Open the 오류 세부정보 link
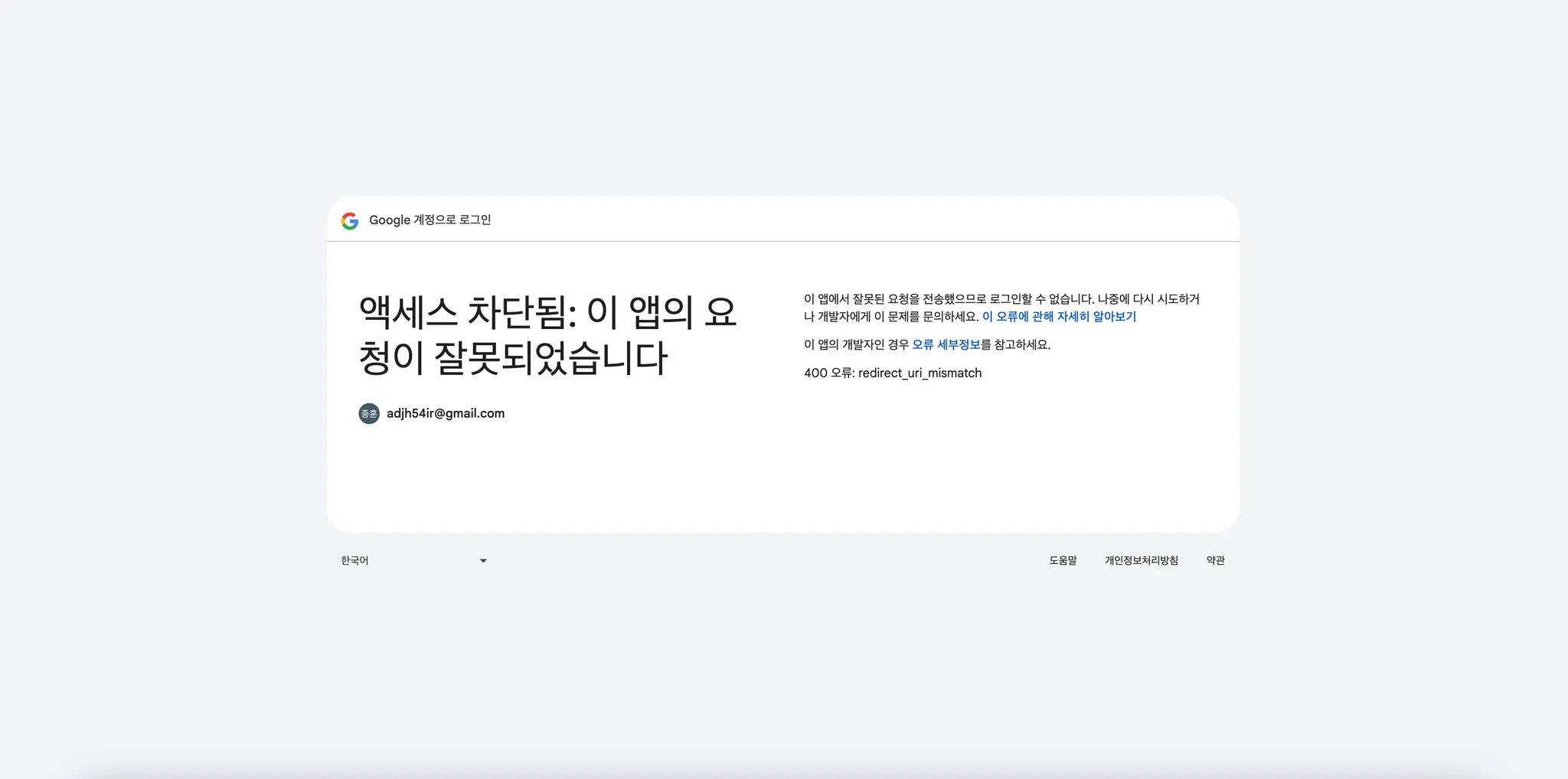Image resolution: width=1568 pixels, height=779 pixels. (946, 345)
